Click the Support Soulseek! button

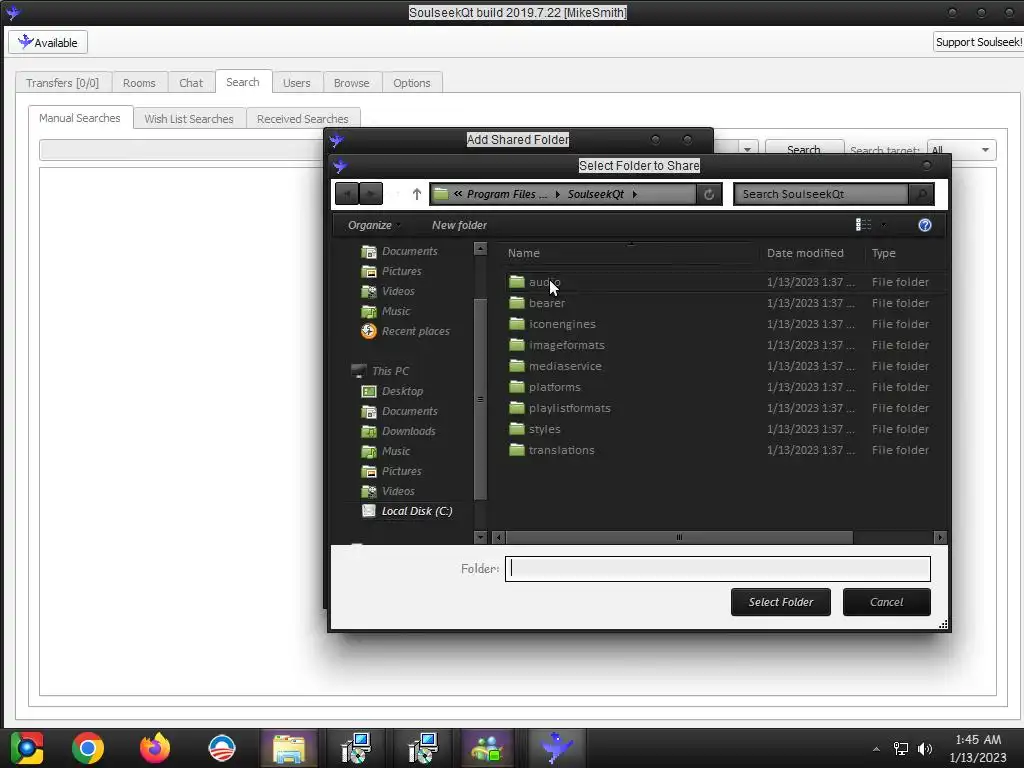coord(978,42)
